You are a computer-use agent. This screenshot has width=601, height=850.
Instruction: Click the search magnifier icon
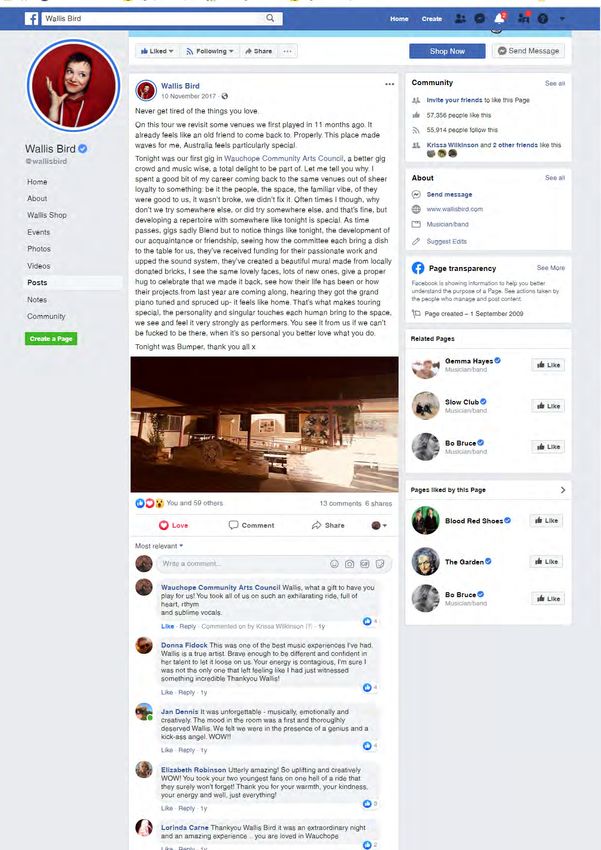(270, 18)
